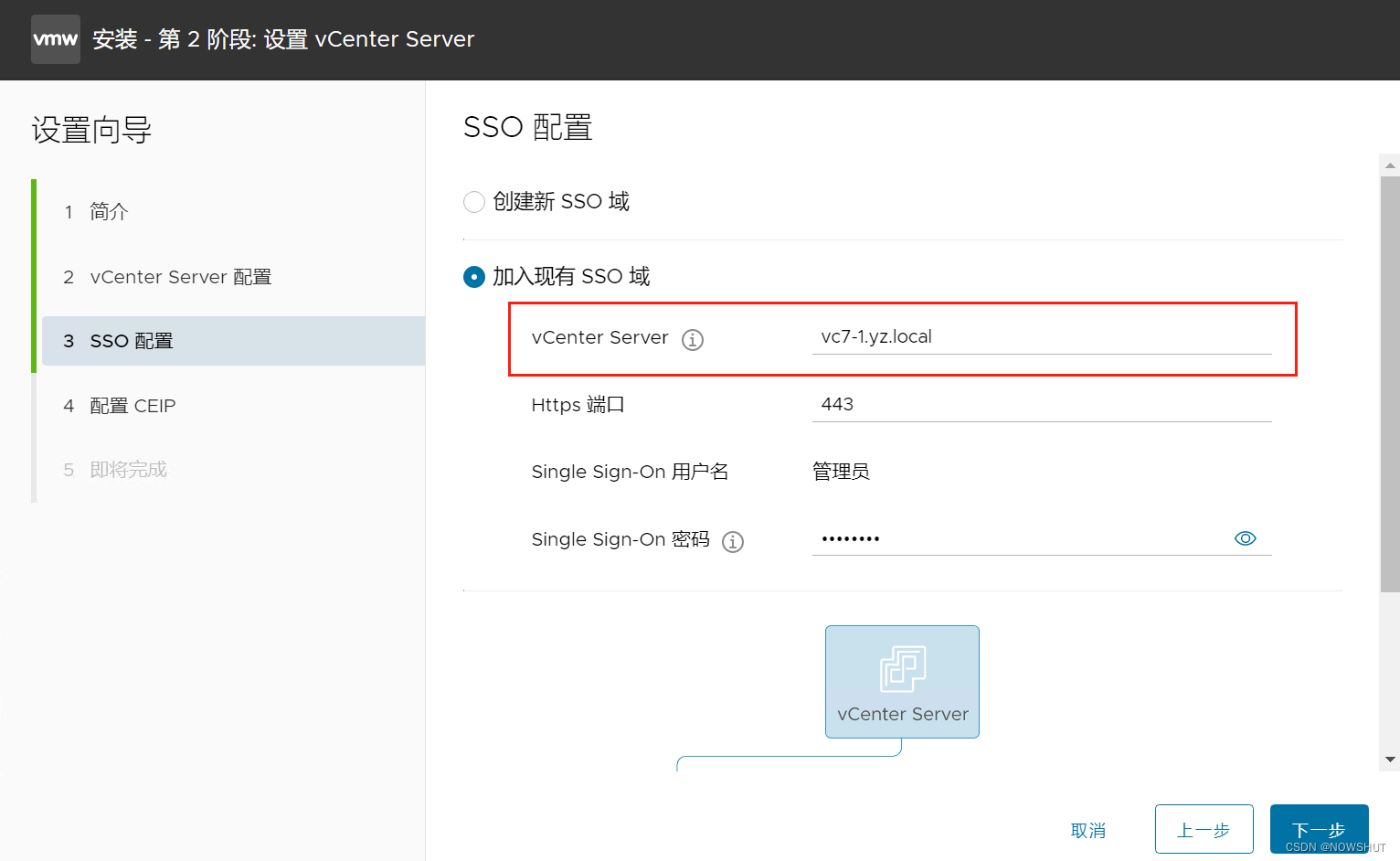Open Single Sign-On password info tooltip
The height and width of the screenshot is (861, 1400).
pos(733,542)
